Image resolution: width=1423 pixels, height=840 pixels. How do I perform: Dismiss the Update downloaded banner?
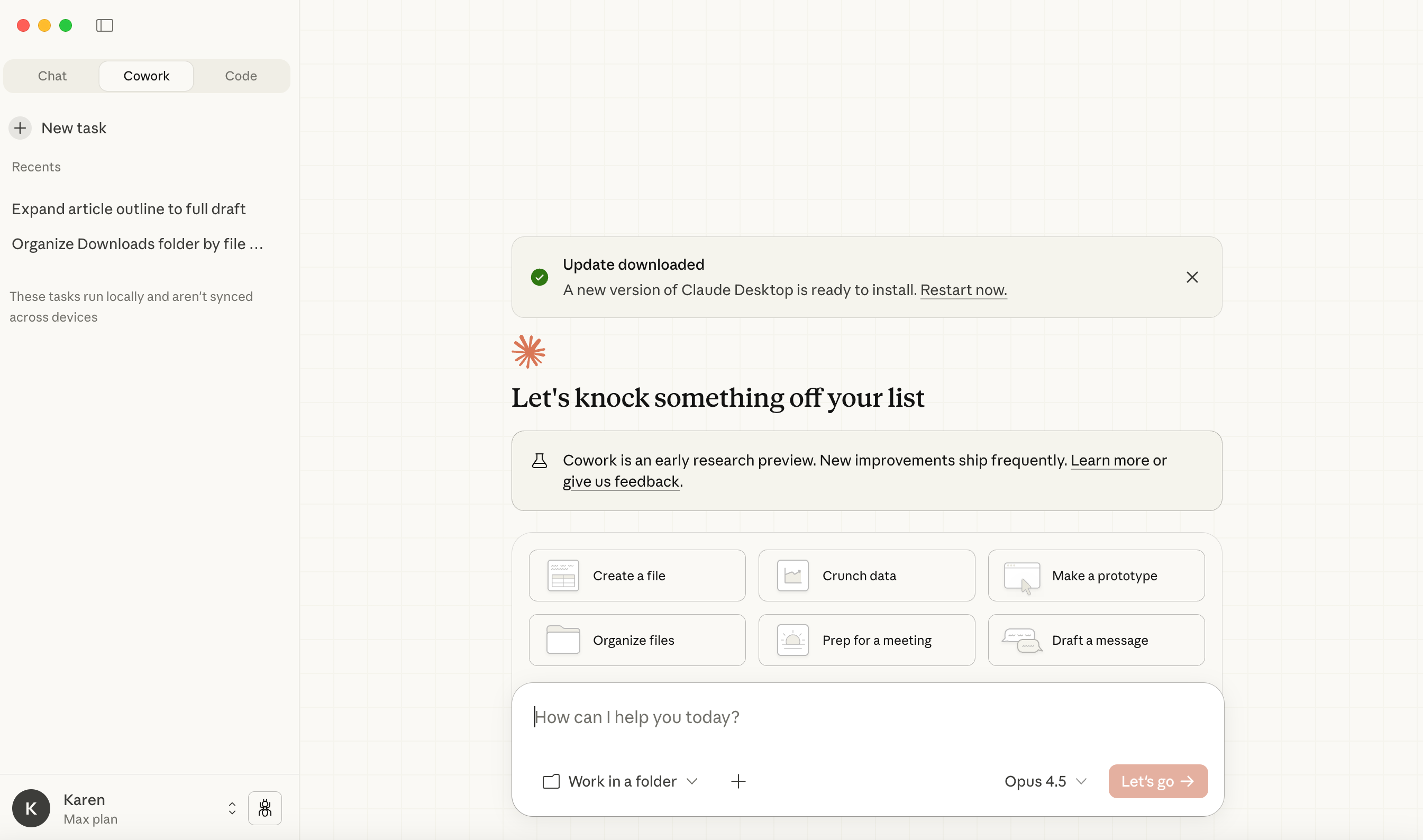tap(1191, 277)
